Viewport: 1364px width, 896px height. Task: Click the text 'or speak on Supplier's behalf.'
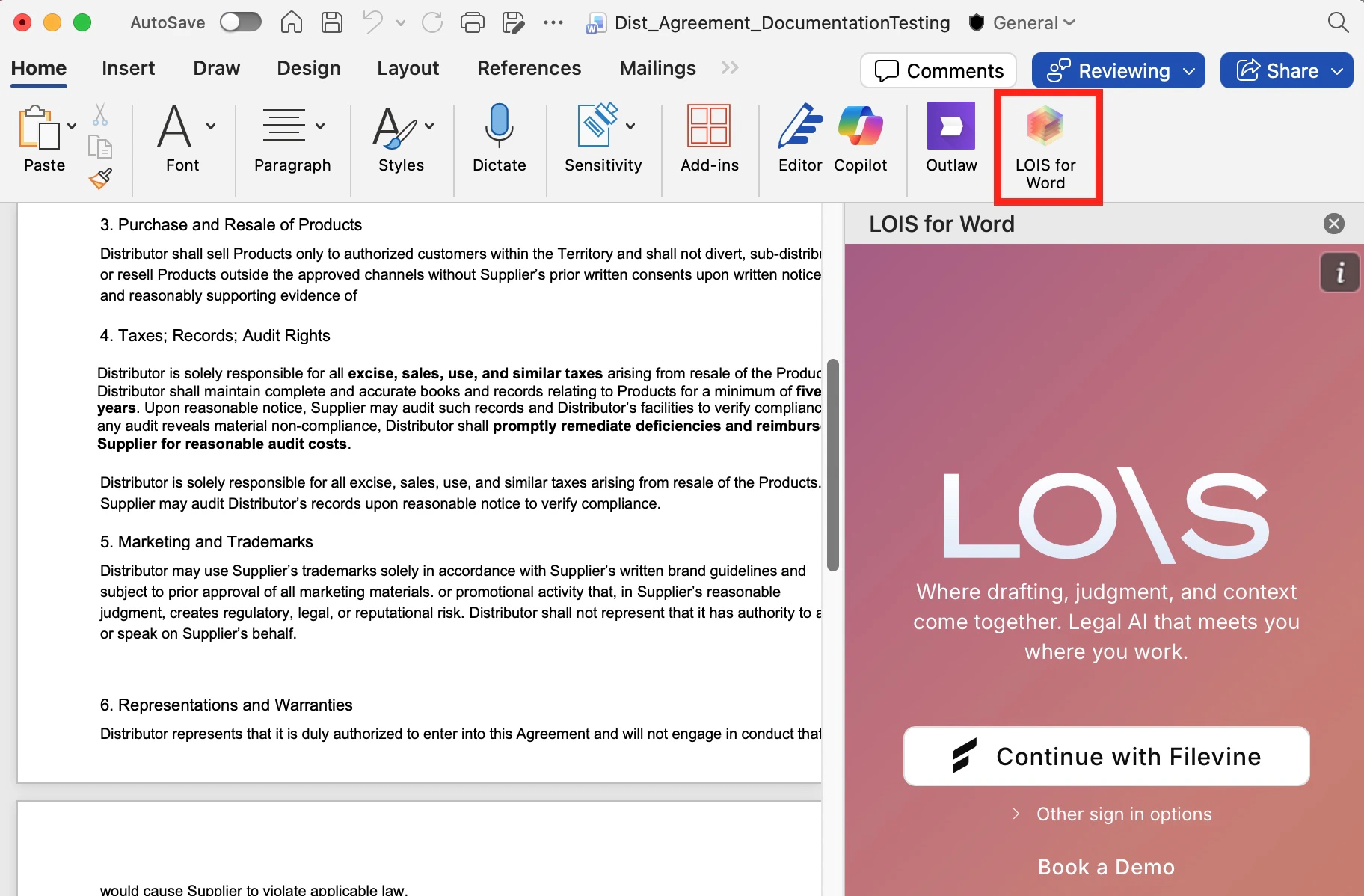198,633
